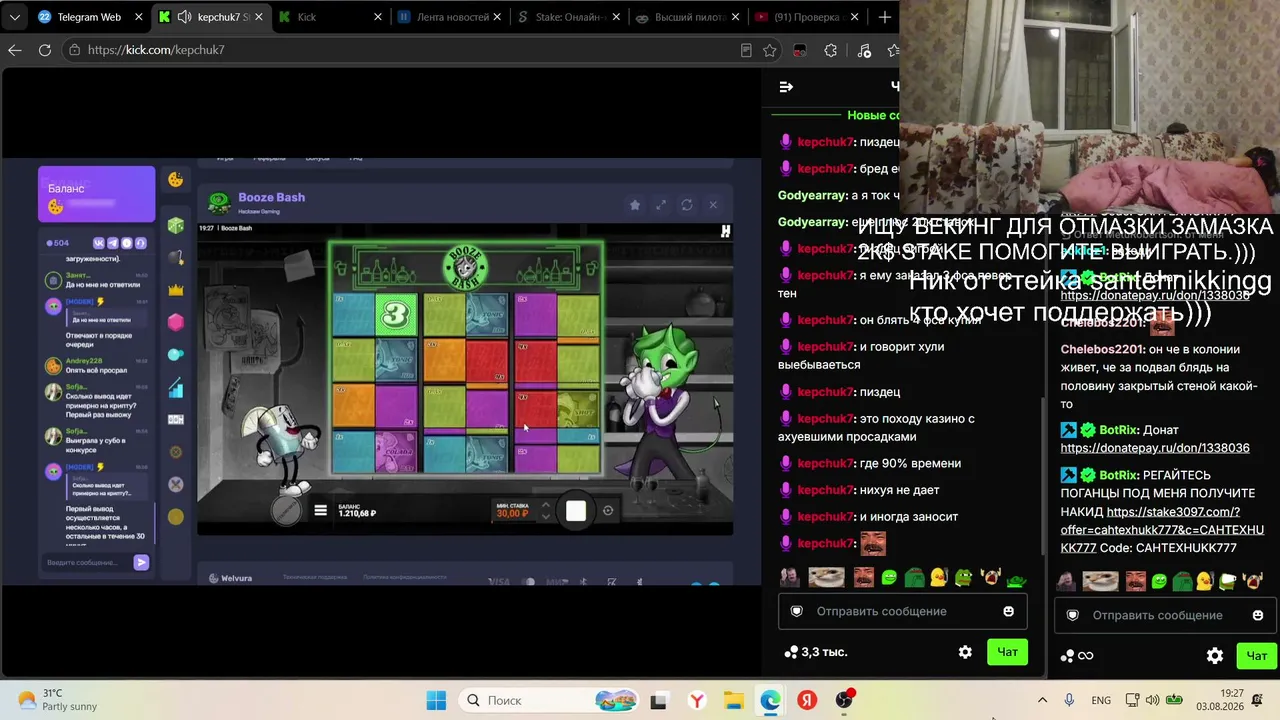Screen dimensions: 1280x720
Task: Open the emoji picker in right Kick chat
Action: pos(1258,615)
